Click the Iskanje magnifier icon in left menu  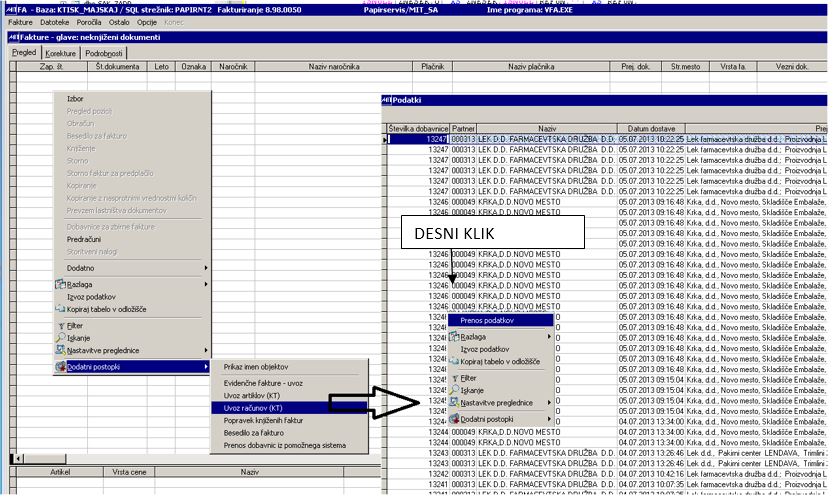point(61,338)
